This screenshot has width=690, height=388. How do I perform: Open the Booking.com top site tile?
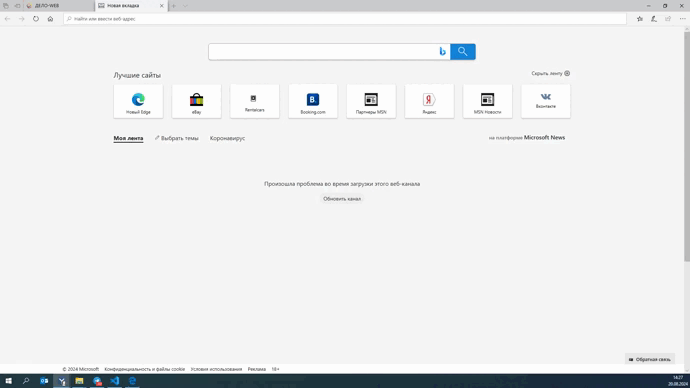coord(313,101)
